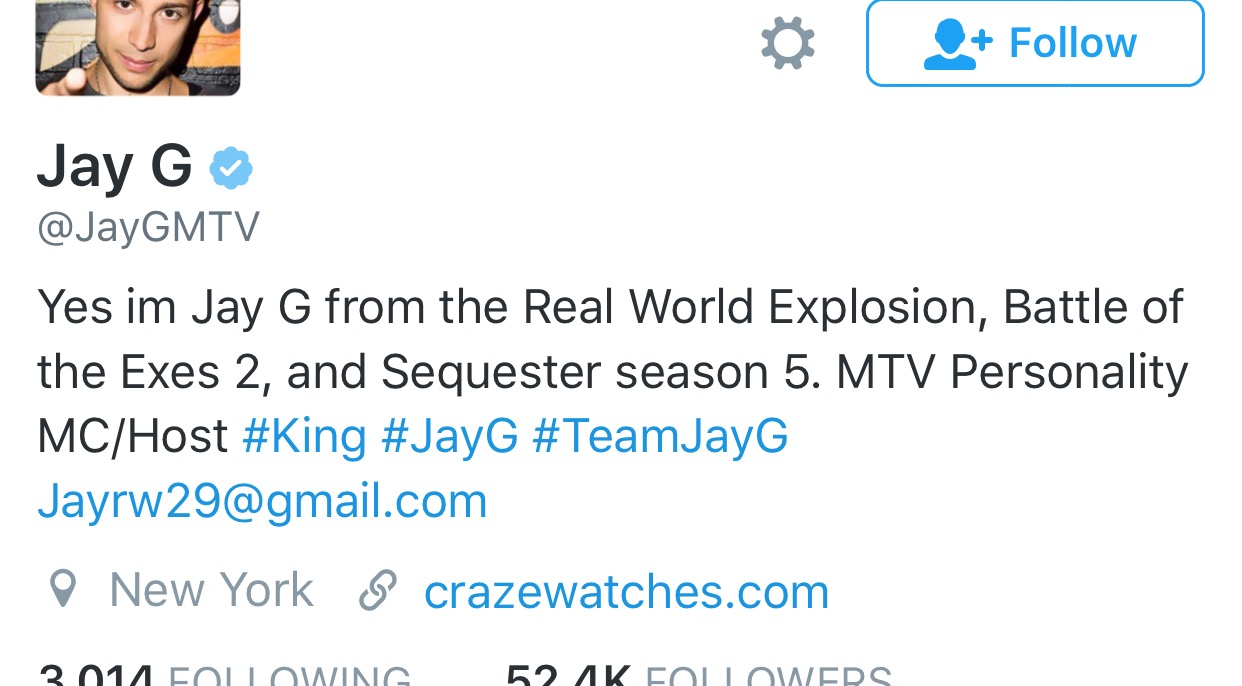Image resolution: width=1242 pixels, height=686 pixels.
Task: Open the #TeamJayG hashtag
Action: tap(660, 437)
